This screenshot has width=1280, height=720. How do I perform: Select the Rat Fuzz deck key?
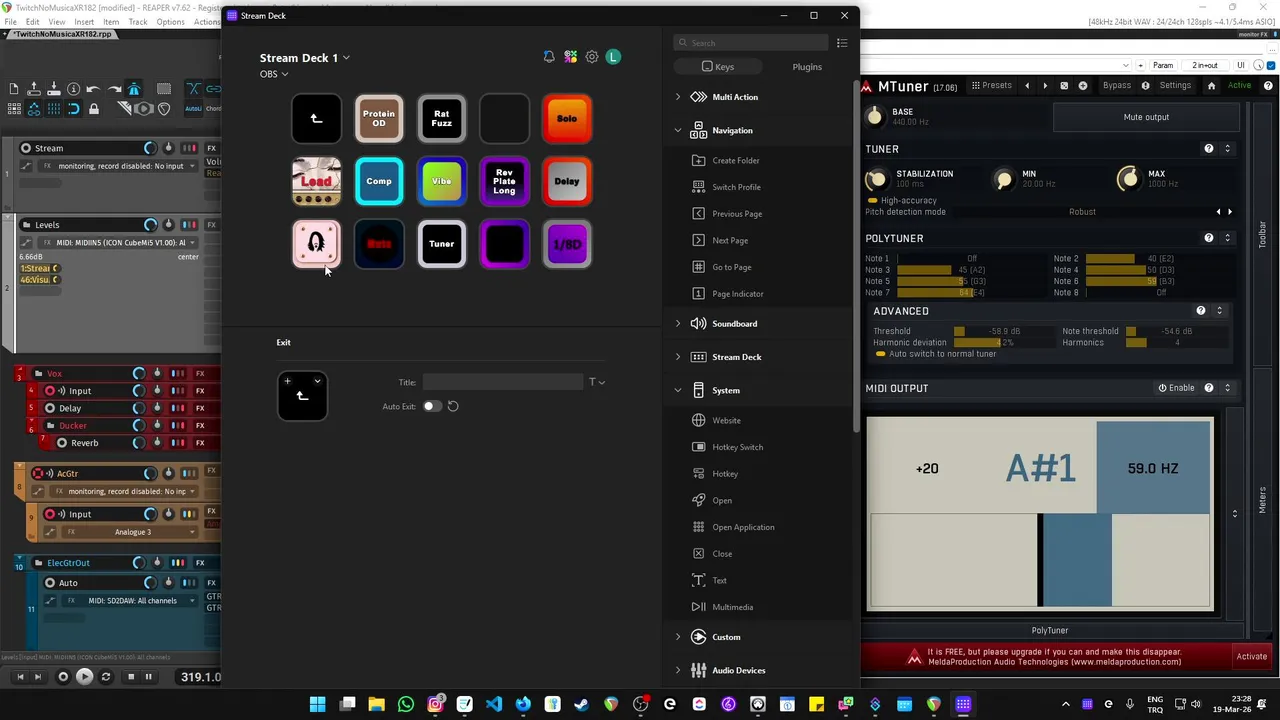tap(442, 118)
